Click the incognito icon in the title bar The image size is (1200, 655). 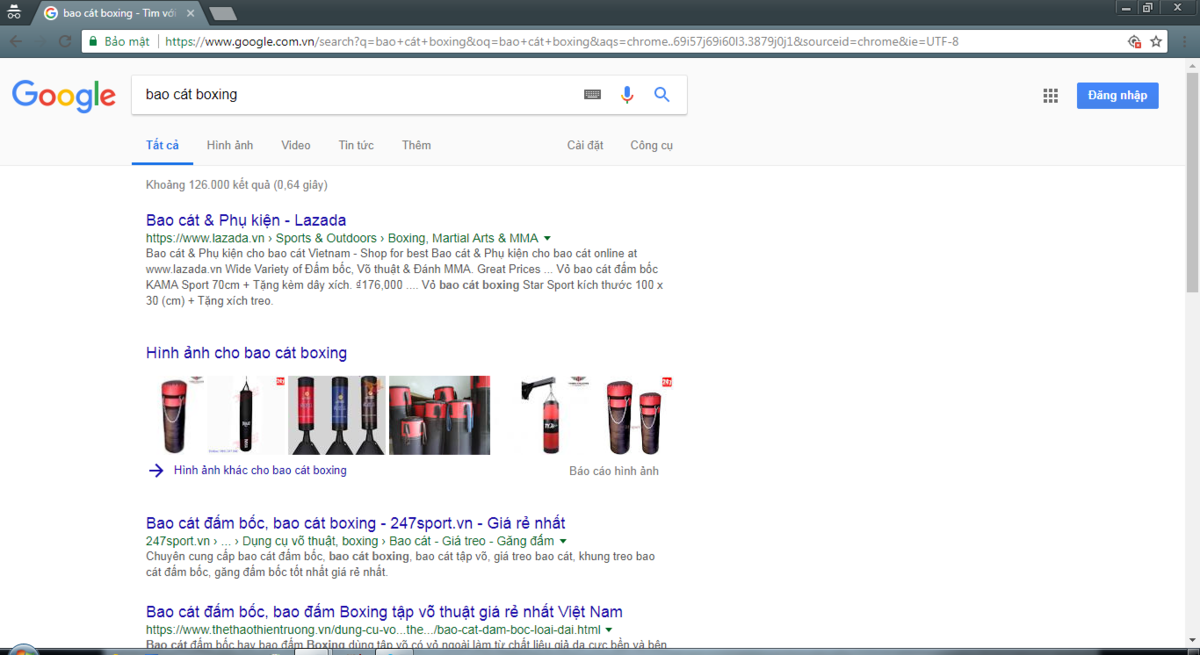point(14,12)
